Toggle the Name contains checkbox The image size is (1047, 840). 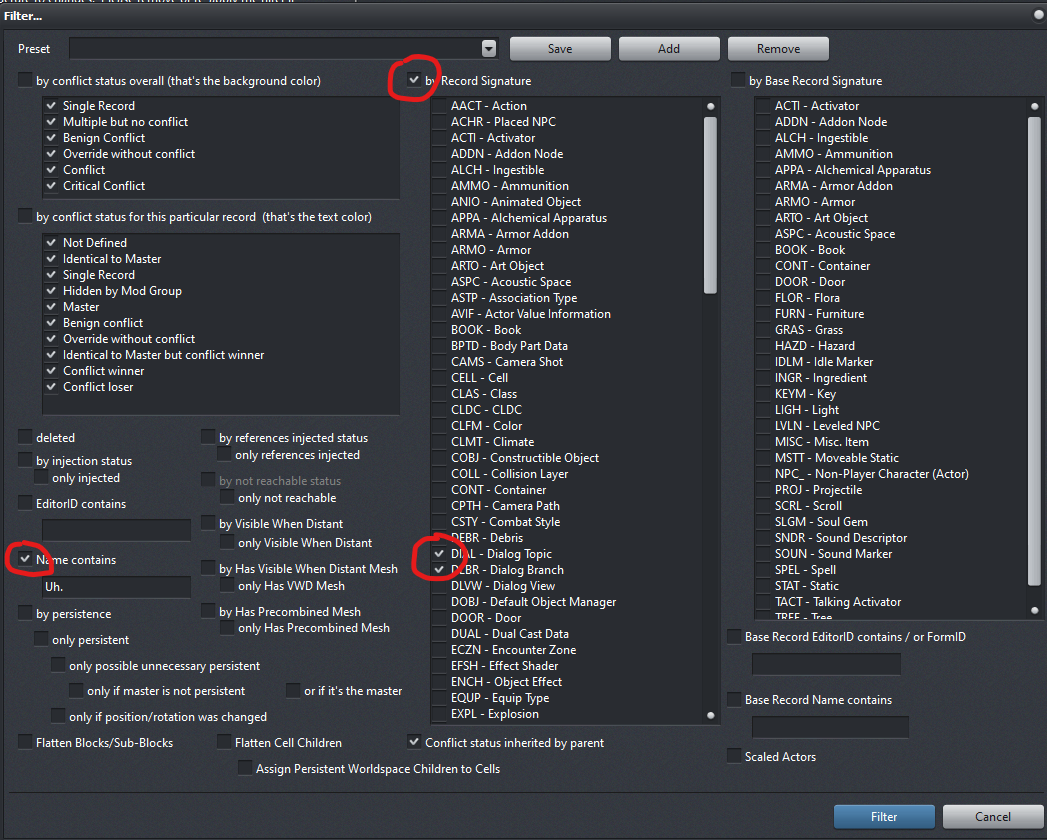pyautogui.click(x=25, y=559)
